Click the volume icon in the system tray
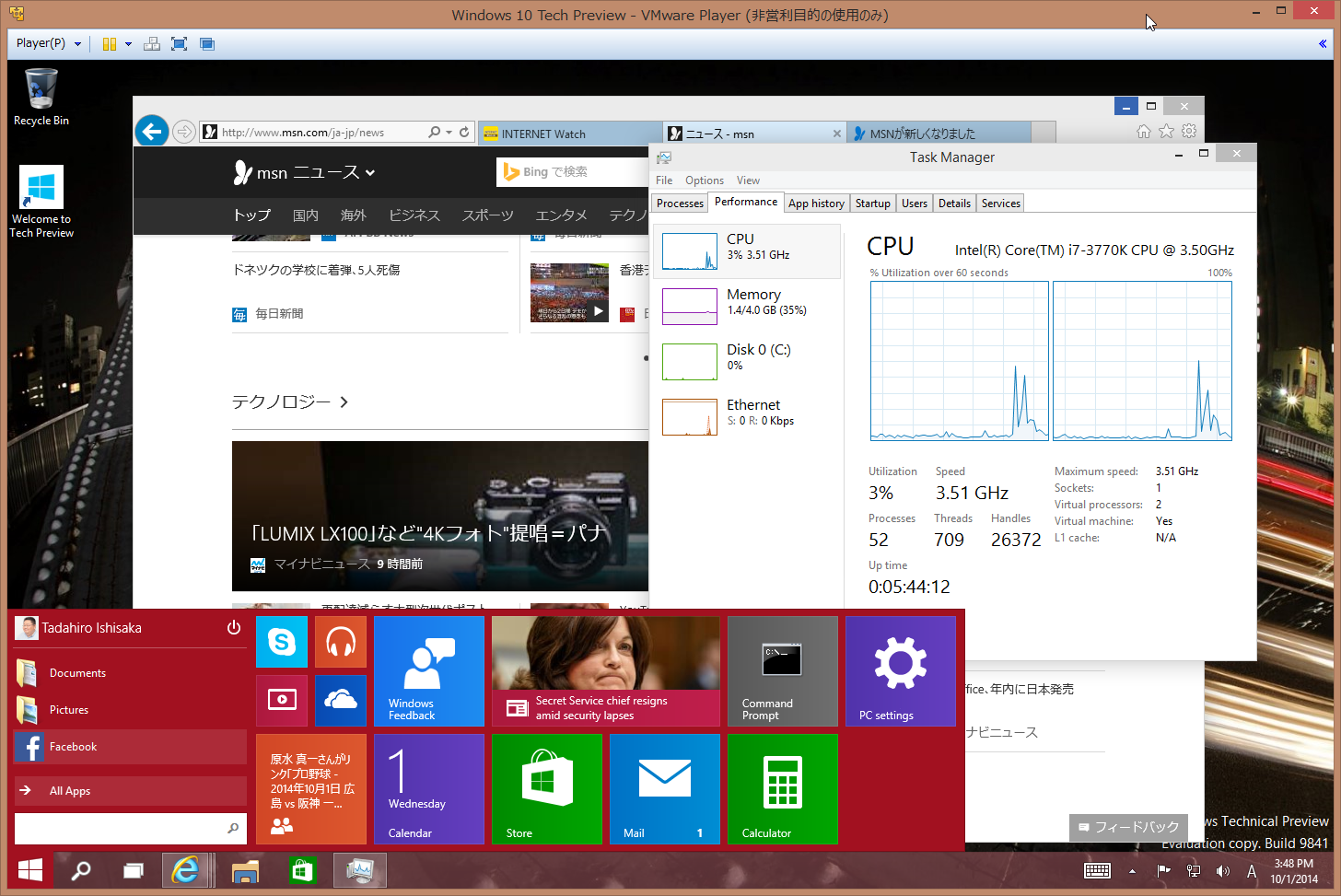1341x896 pixels. click(x=1223, y=870)
